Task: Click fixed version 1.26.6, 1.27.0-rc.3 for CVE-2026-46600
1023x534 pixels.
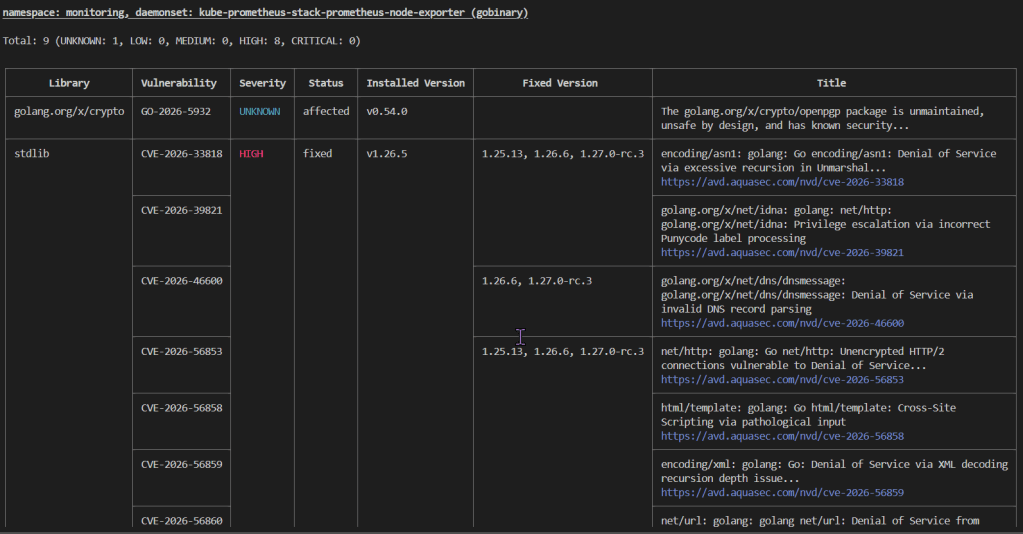Action: 537,281
